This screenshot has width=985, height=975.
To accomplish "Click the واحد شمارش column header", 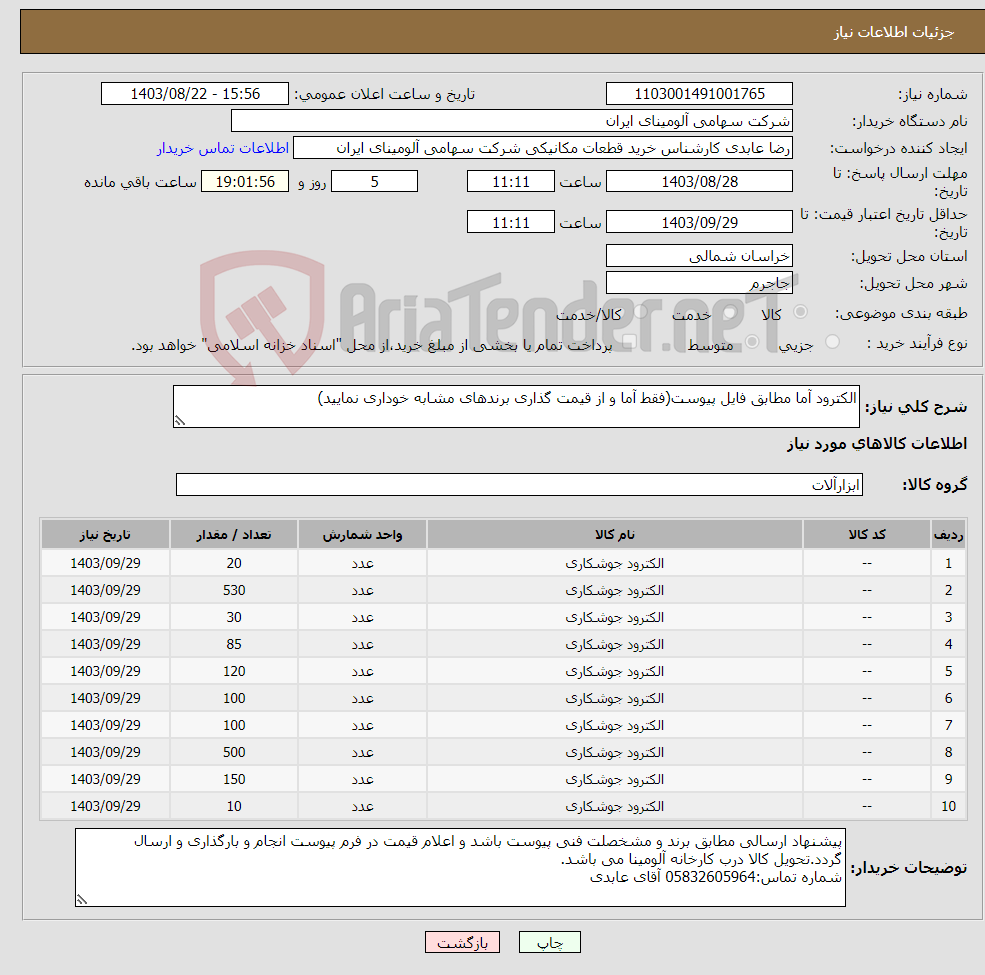I will tap(362, 535).
